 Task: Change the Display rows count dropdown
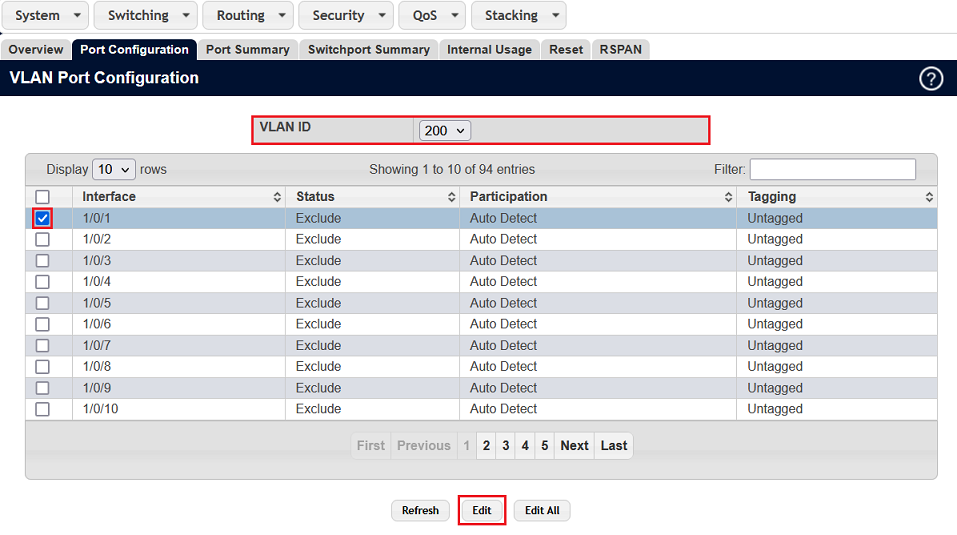click(x=113, y=170)
